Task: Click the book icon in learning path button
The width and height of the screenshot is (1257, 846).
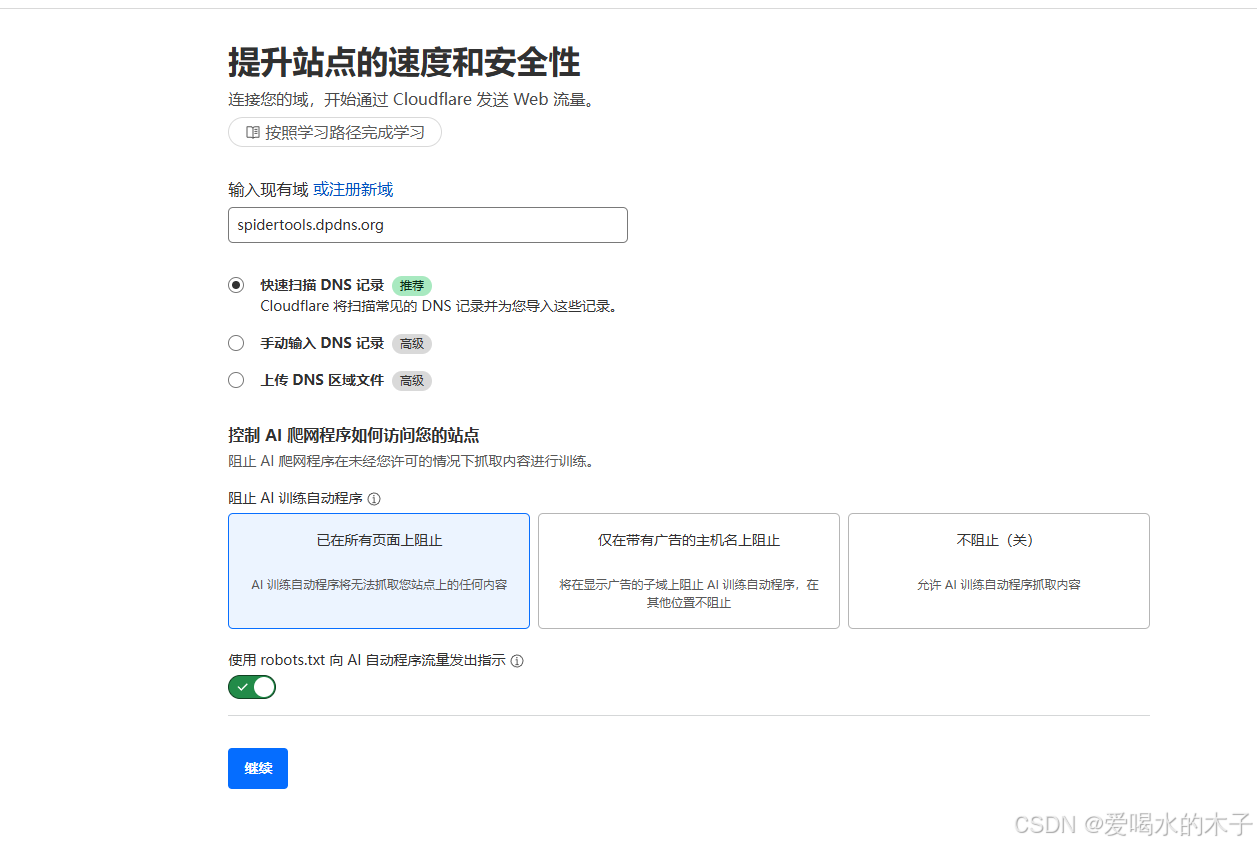Action: pos(253,132)
